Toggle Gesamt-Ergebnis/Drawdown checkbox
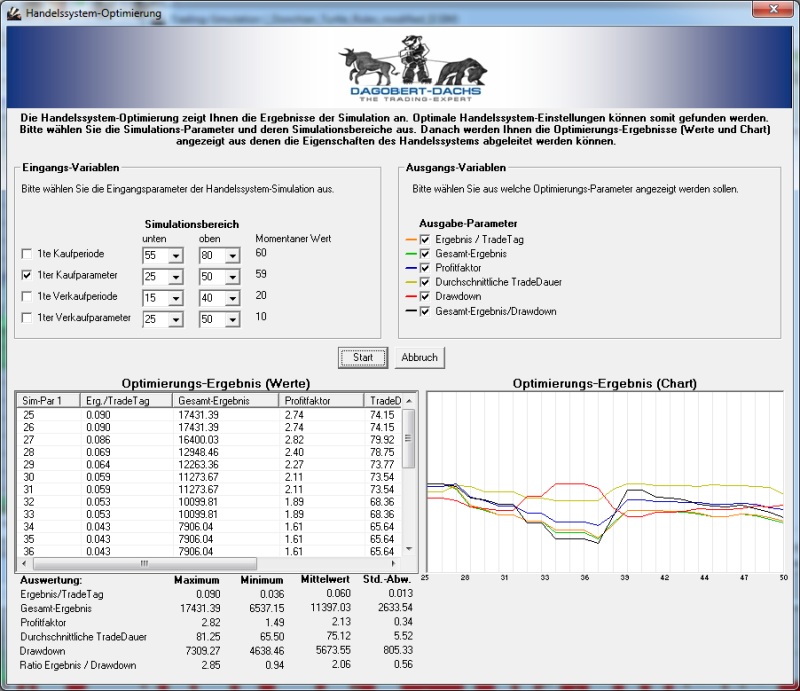This screenshot has height=691, width=800. 424,311
